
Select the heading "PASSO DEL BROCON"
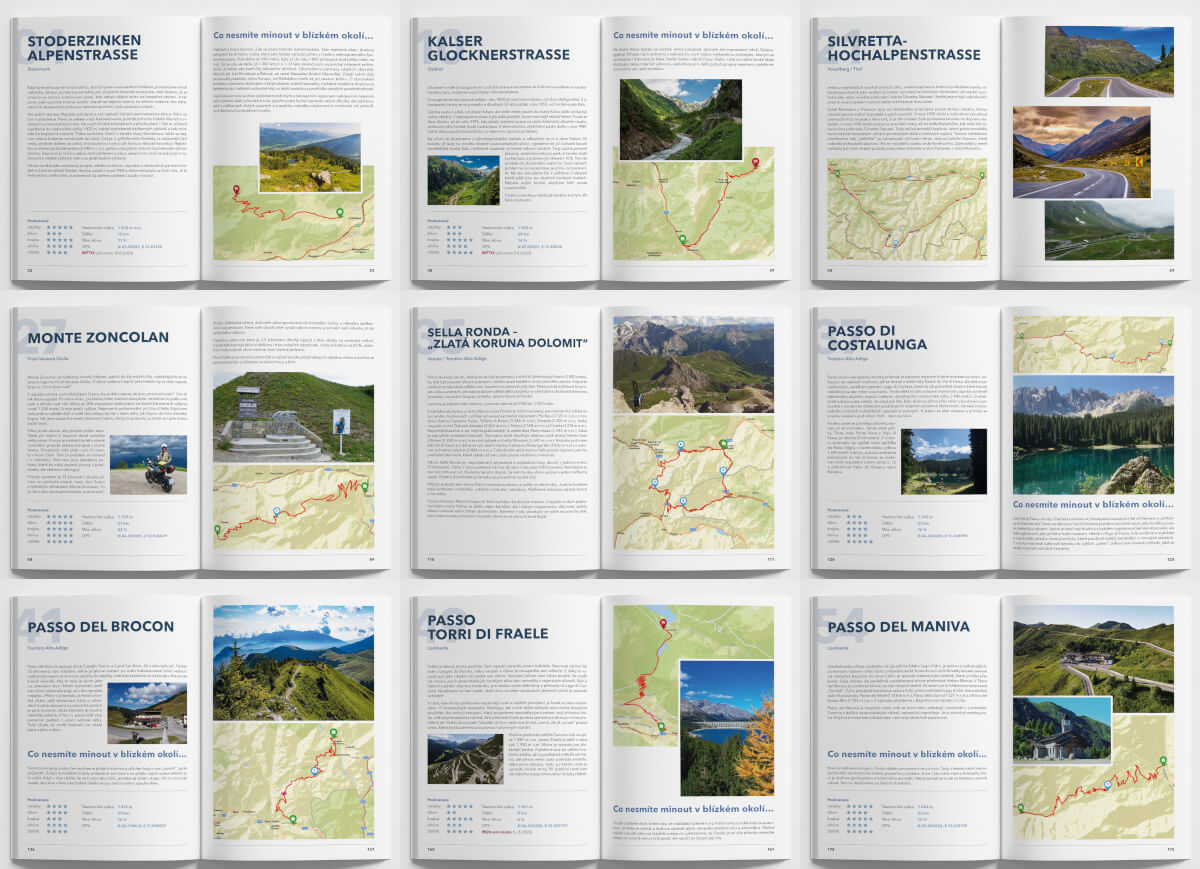tap(100, 627)
